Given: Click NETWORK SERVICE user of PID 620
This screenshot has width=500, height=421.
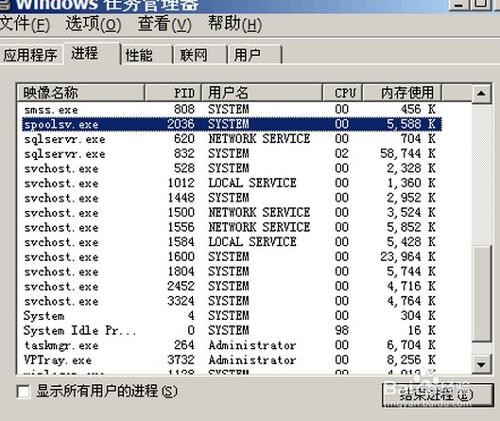Looking at the screenshot, I should click(x=259, y=139).
